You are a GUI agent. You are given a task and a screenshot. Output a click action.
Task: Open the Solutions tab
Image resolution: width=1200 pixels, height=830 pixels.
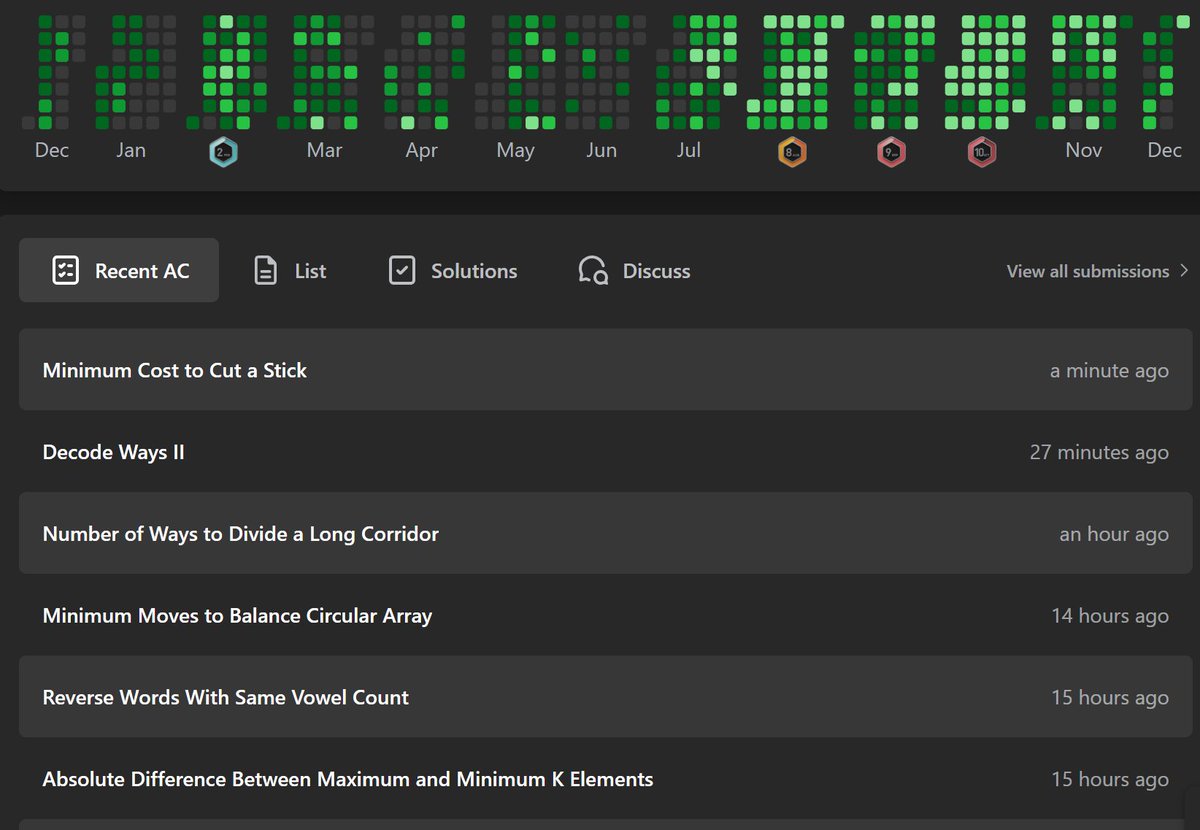pyautogui.click(x=452, y=270)
